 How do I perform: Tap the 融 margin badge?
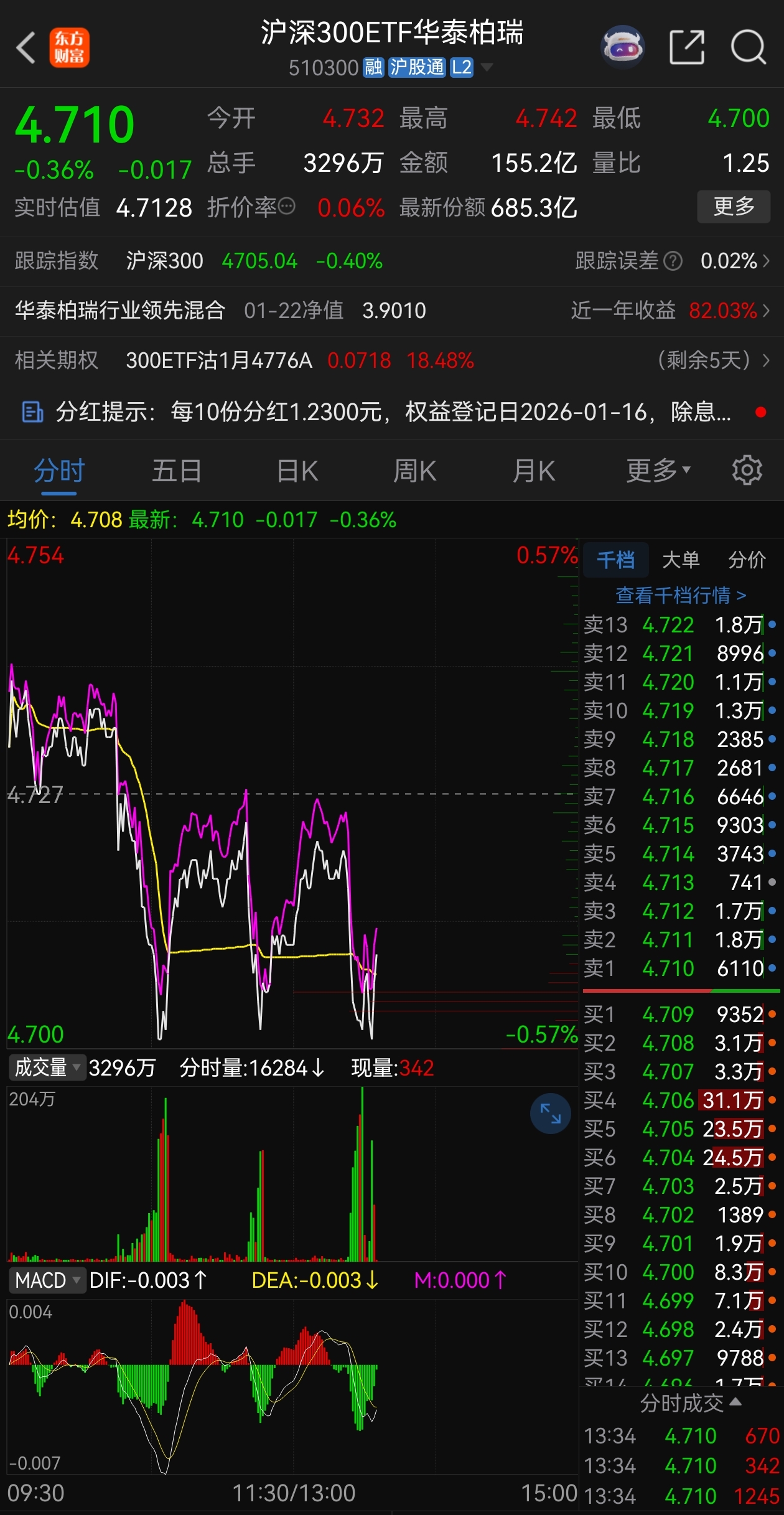(373, 67)
